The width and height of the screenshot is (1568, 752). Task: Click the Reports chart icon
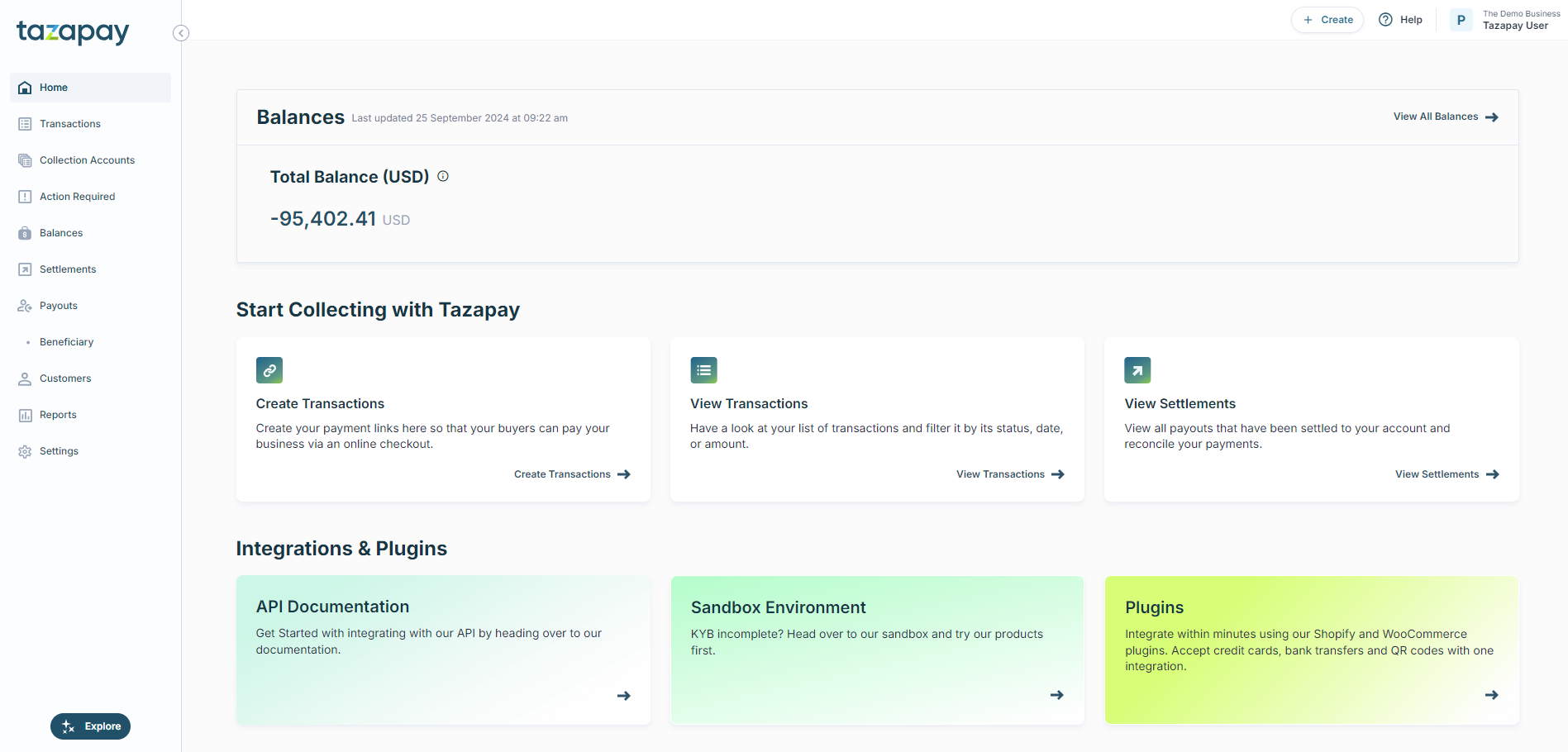tap(25, 415)
